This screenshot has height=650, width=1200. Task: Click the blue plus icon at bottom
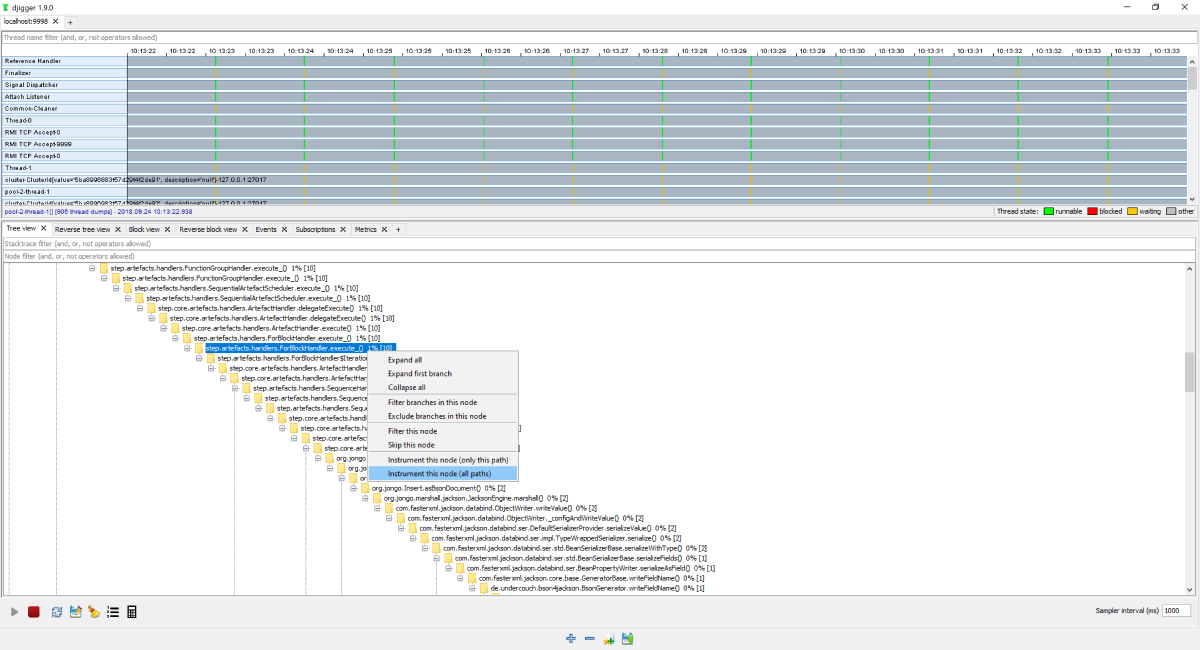click(571, 639)
